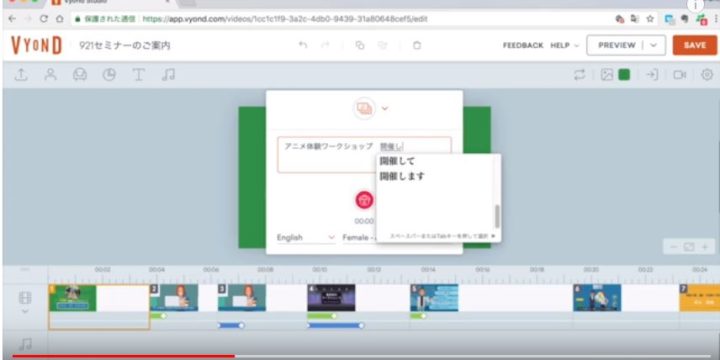Viewport: 720px width, 360px height.
Task: Select the IME suggestion 開催します
Action: pos(402,176)
